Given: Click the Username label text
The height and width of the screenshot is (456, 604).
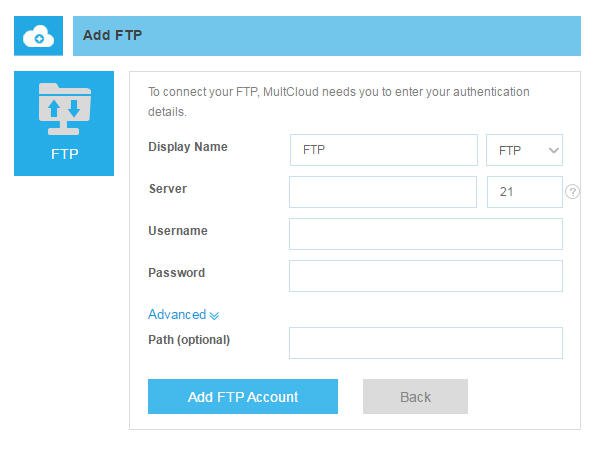Looking at the screenshot, I should click(x=178, y=231).
